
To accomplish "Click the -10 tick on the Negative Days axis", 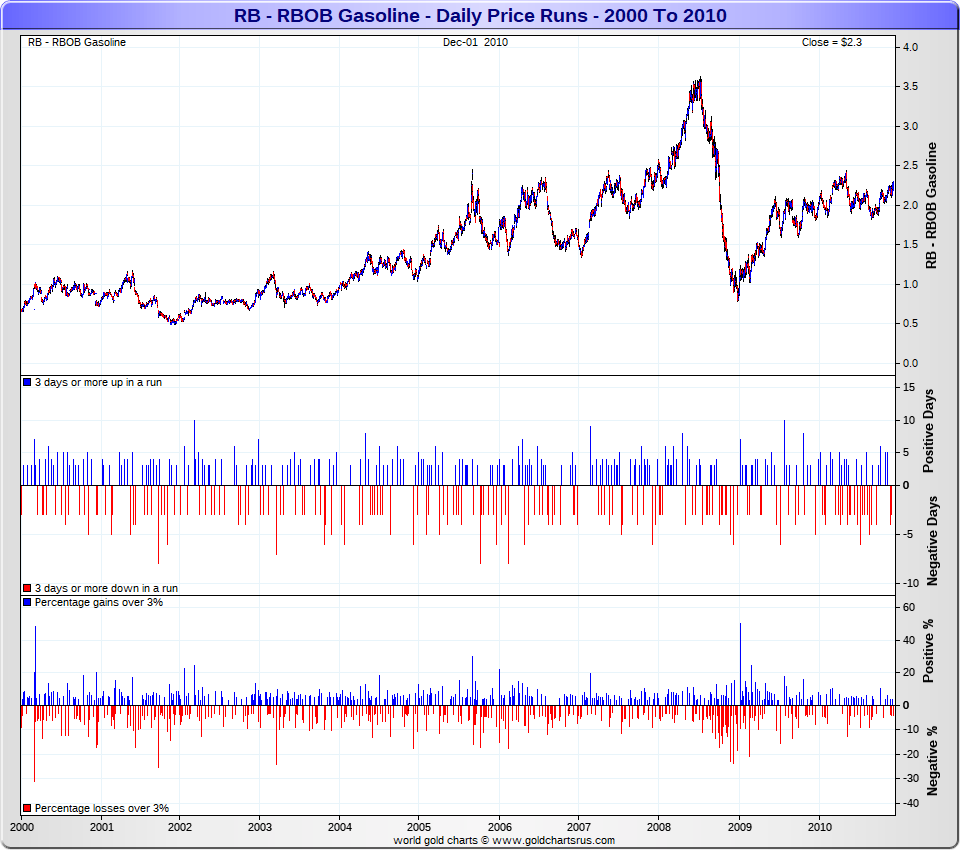I will click(910, 583).
